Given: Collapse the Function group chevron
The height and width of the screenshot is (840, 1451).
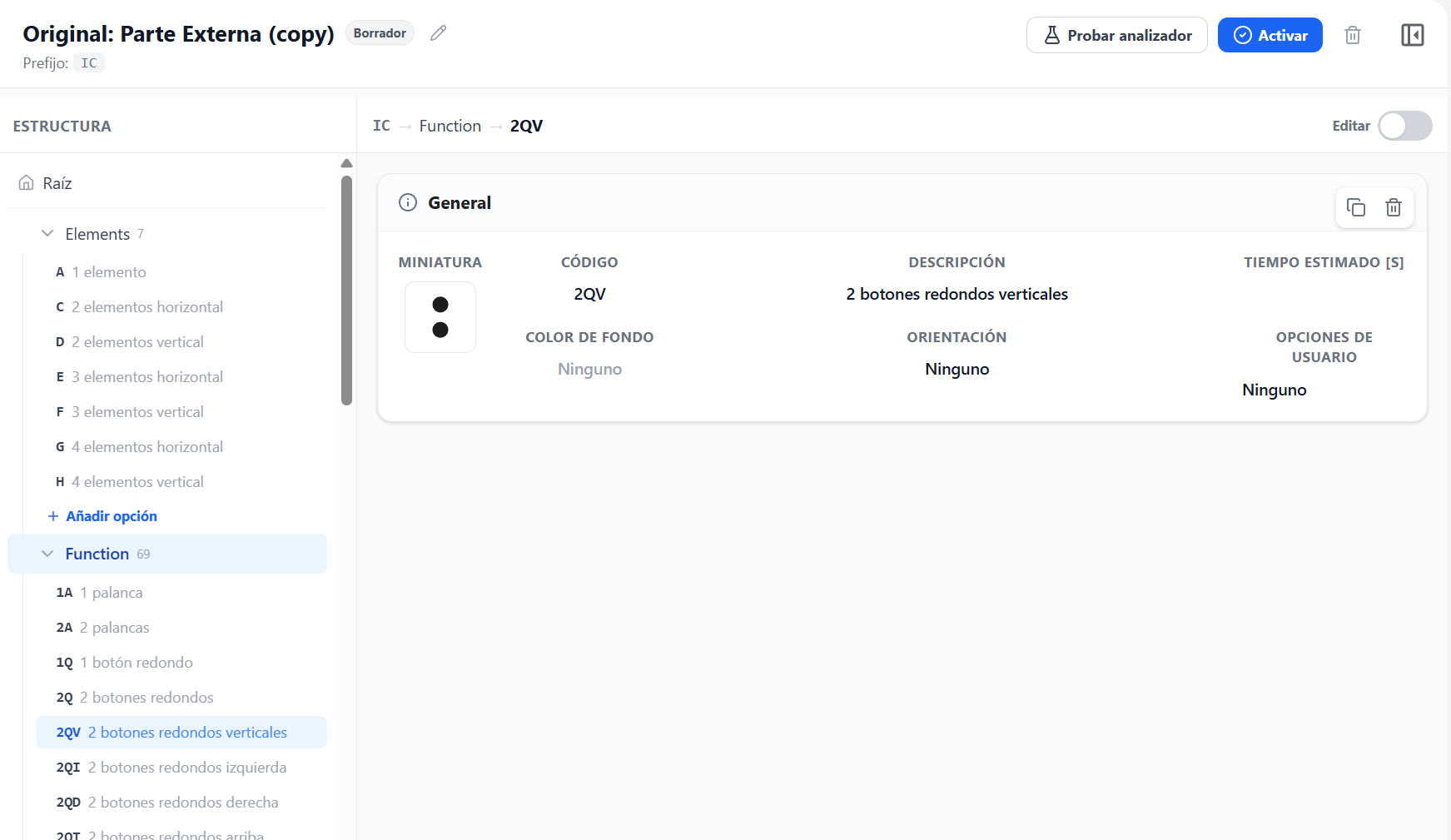Looking at the screenshot, I should click(x=47, y=554).
